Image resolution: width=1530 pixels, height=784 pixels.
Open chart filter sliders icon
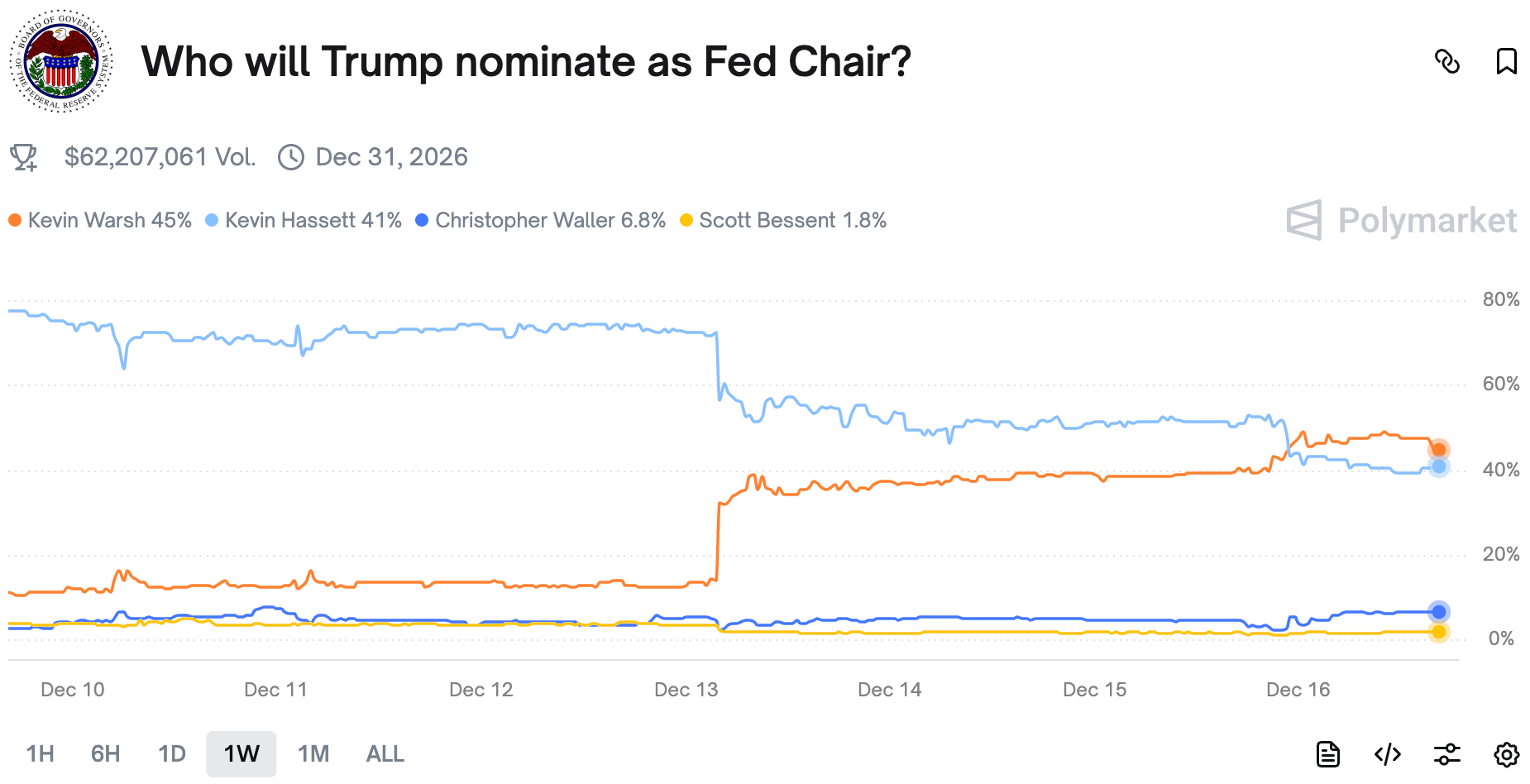coord(1446,754)
